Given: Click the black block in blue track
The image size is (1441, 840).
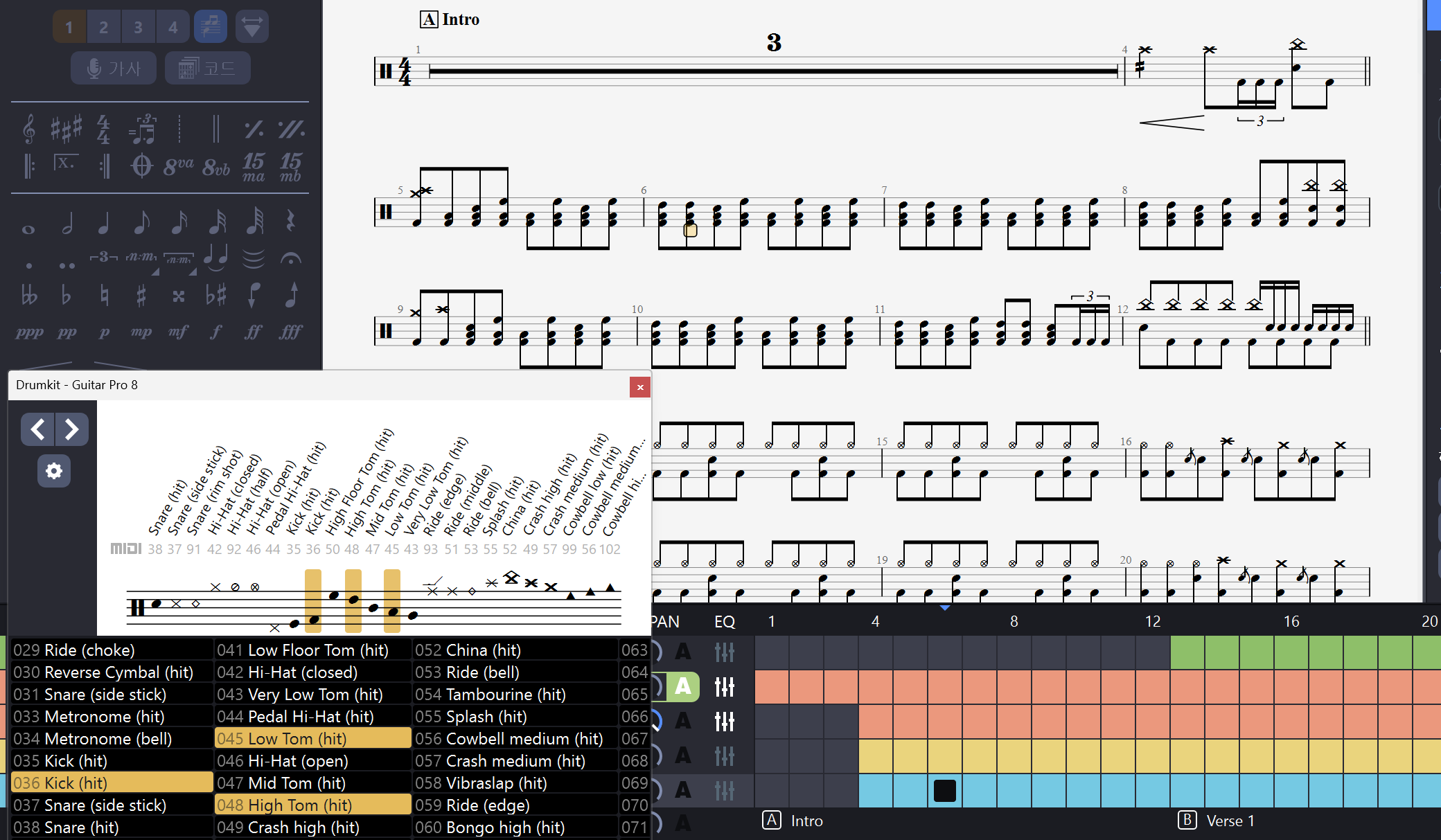Looking at the screenshot, I should click(945, 790).
